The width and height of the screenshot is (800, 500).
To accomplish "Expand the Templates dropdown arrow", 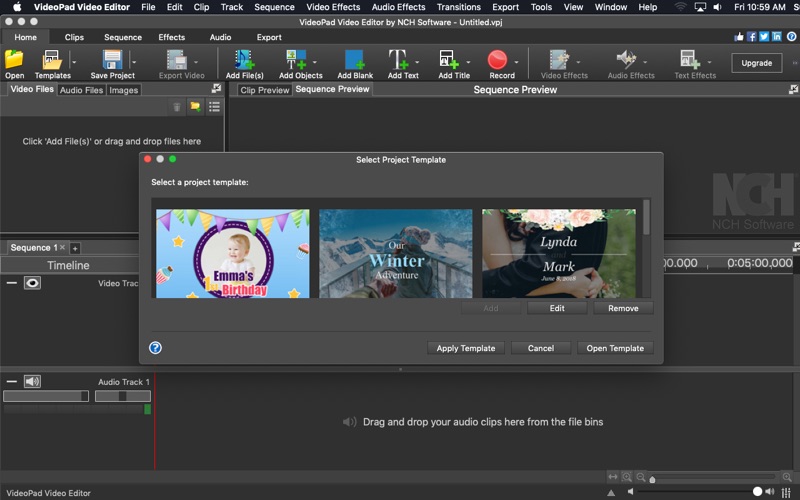I will pyautogui.click(x=74, y=61).
